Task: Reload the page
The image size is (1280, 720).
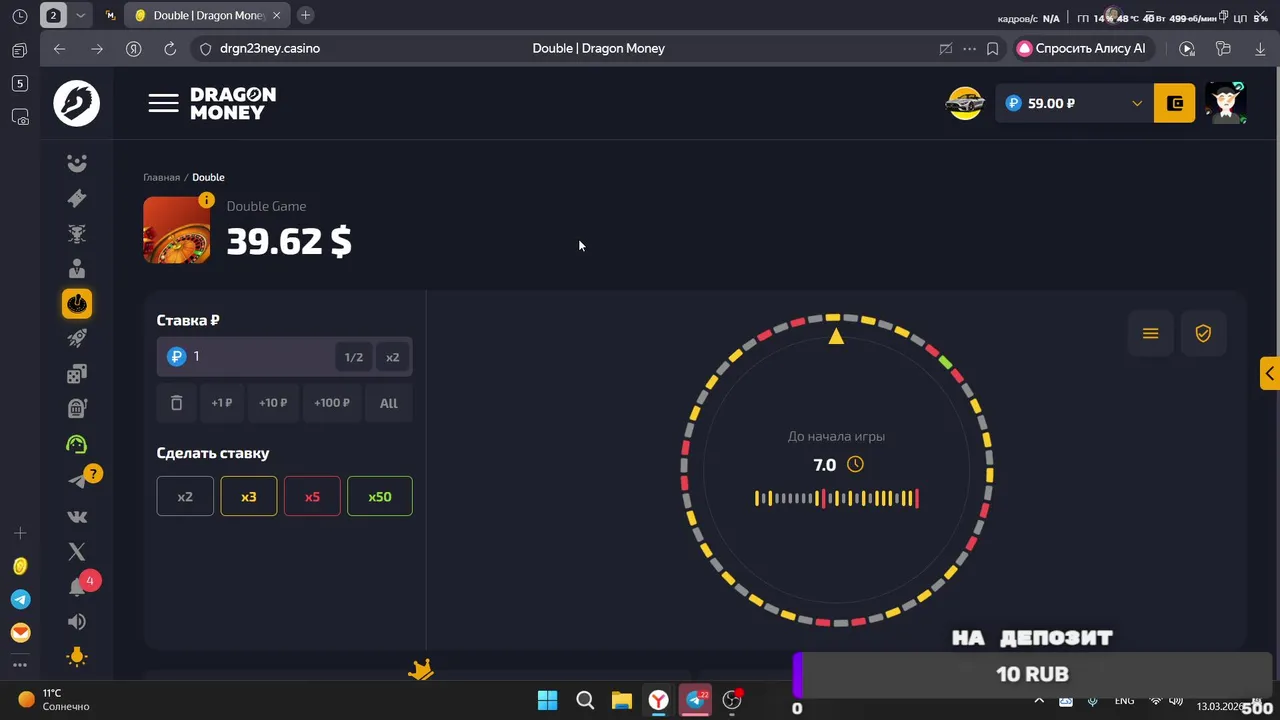Action: point(170,48)
